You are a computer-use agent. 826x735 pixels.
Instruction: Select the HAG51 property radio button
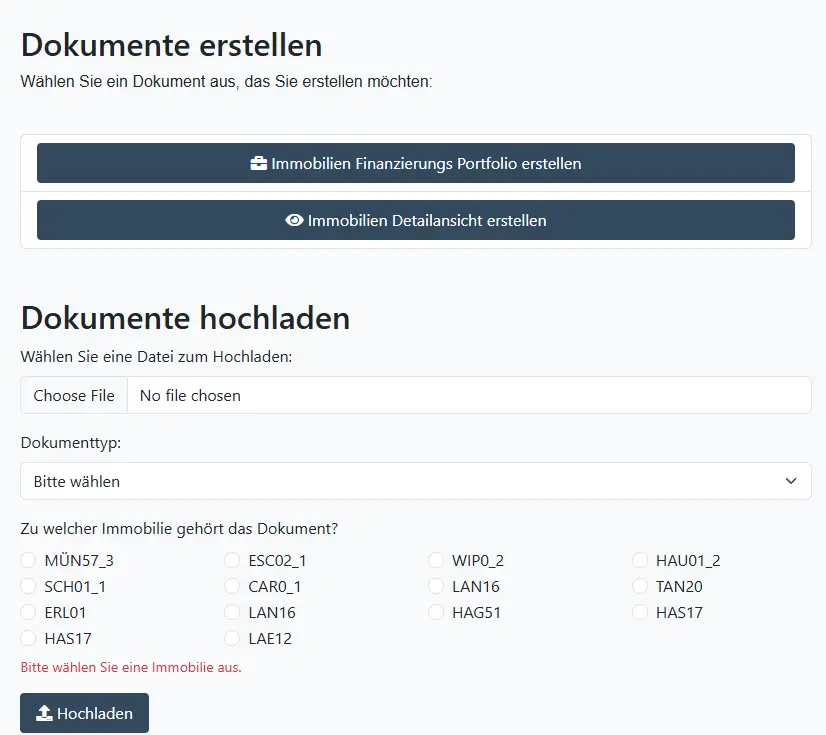pyautogui.click(x=436, y=612)
